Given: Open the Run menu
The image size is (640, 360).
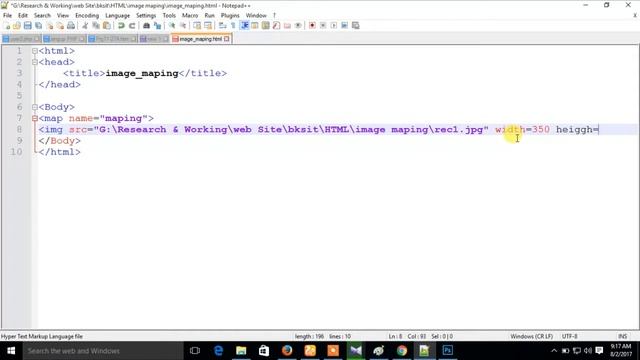Looking at the screenshot, I should 209,16.
